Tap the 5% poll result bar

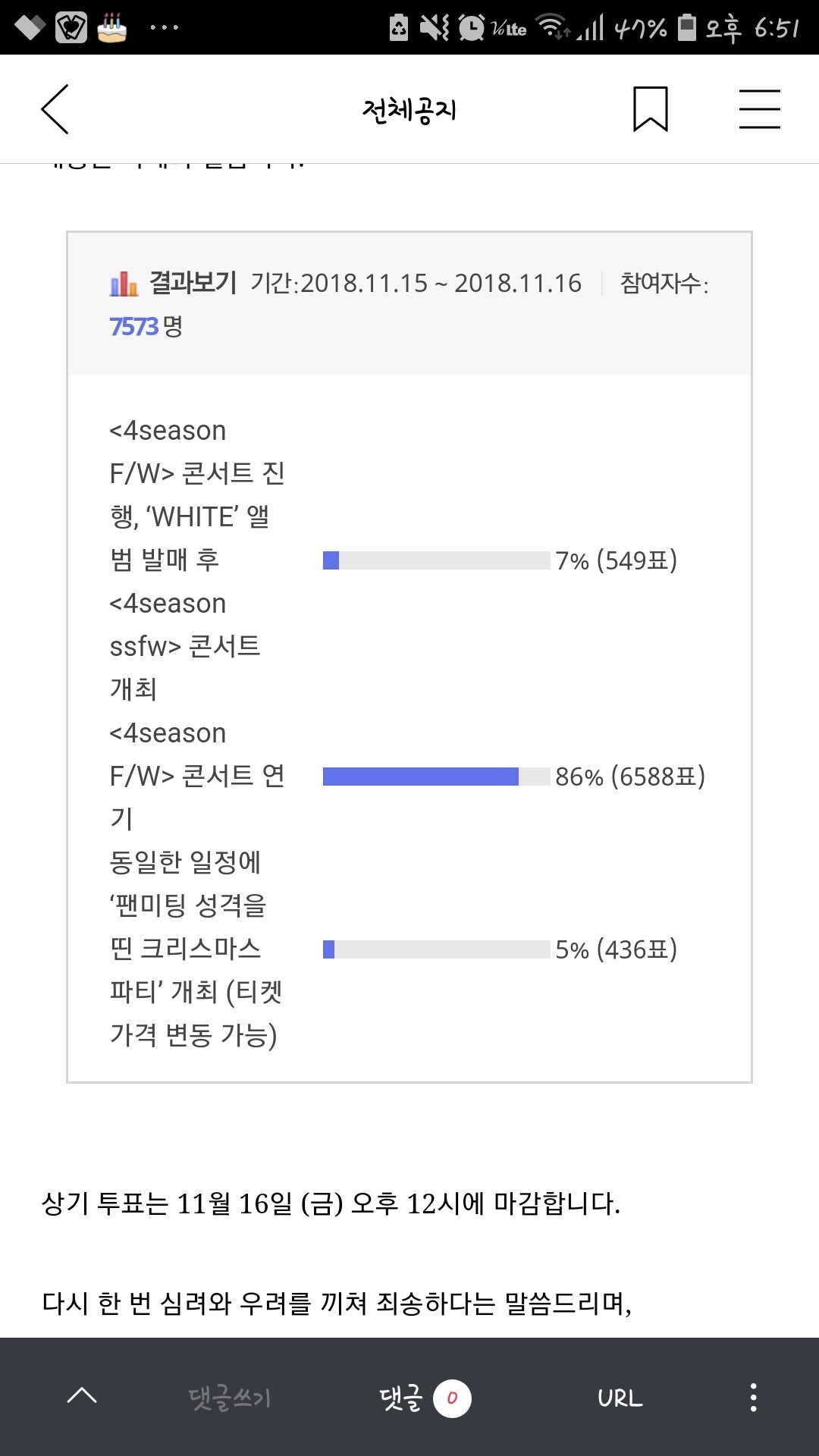click(x=436, y=949)
